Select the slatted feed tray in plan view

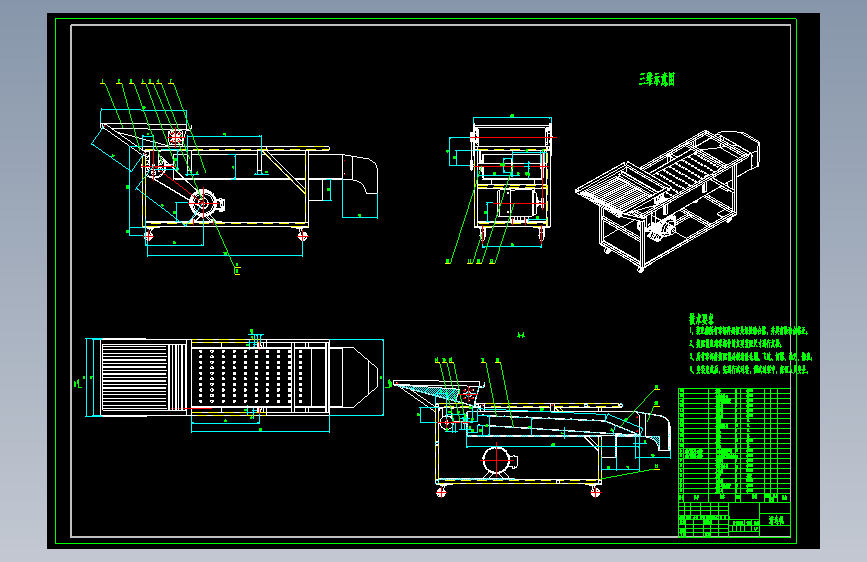pyautogui.click(x=134, y=376)
